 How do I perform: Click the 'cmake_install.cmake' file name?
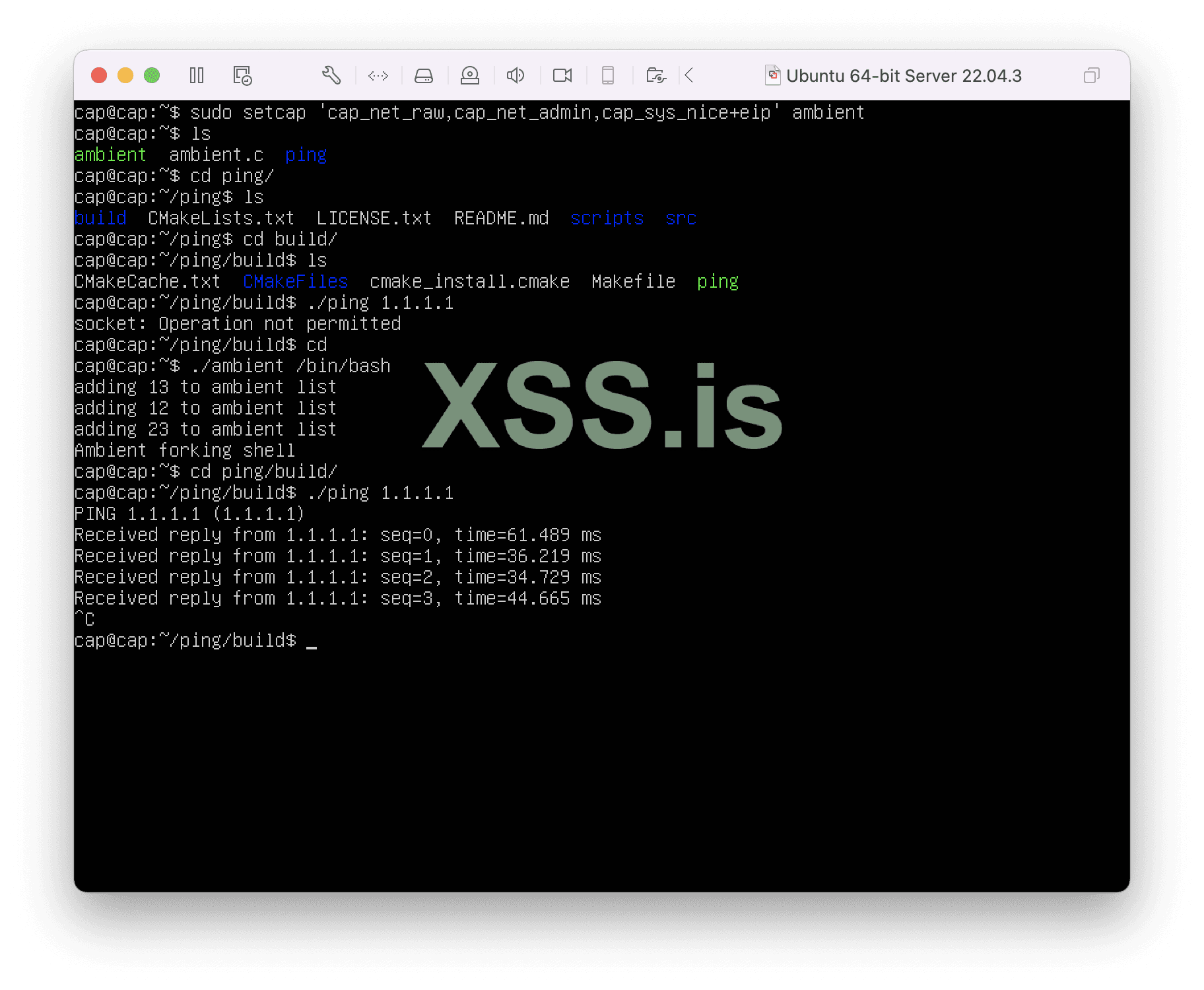(x=469, y=282)
